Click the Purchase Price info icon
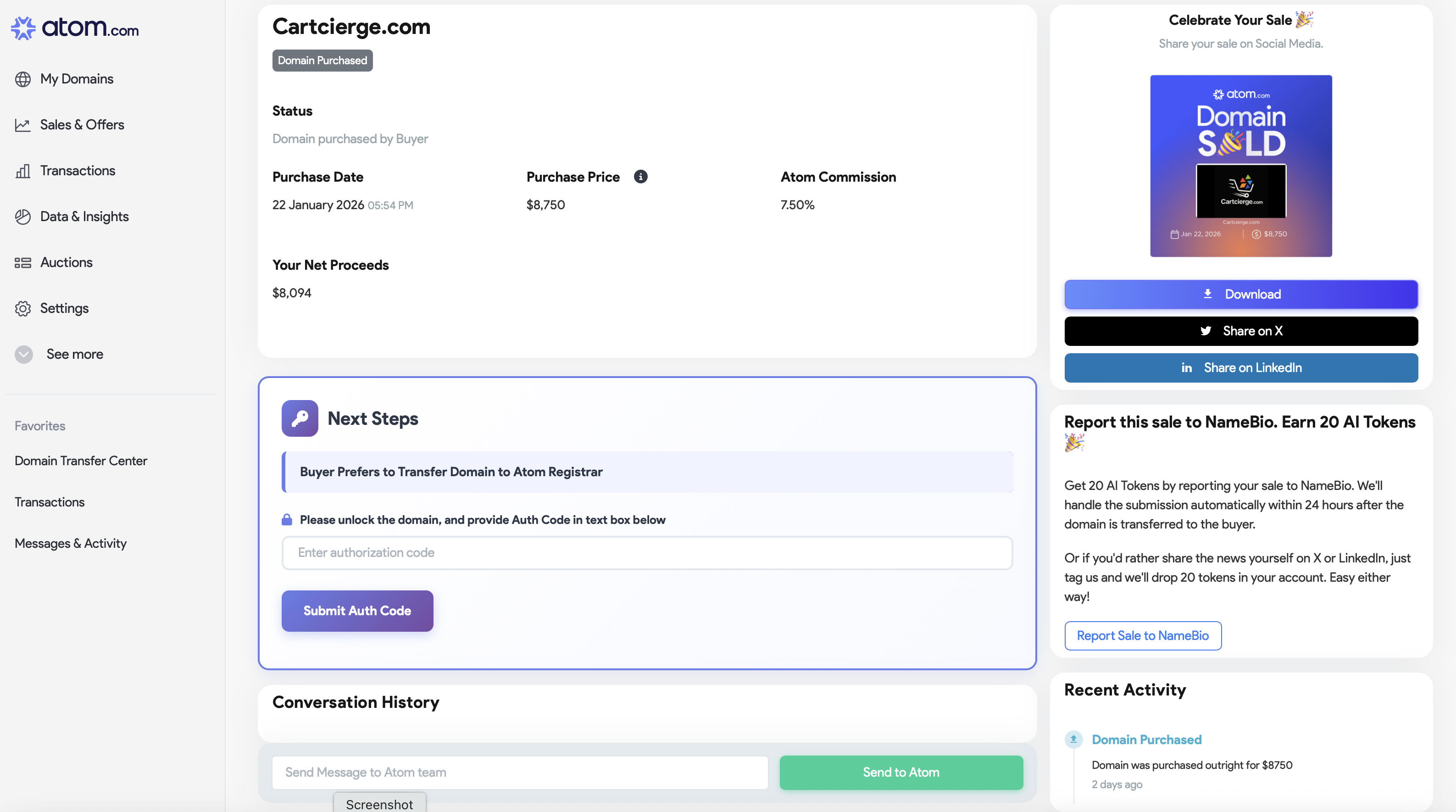This screenshot has width=1456, height=812. [640, 177]
